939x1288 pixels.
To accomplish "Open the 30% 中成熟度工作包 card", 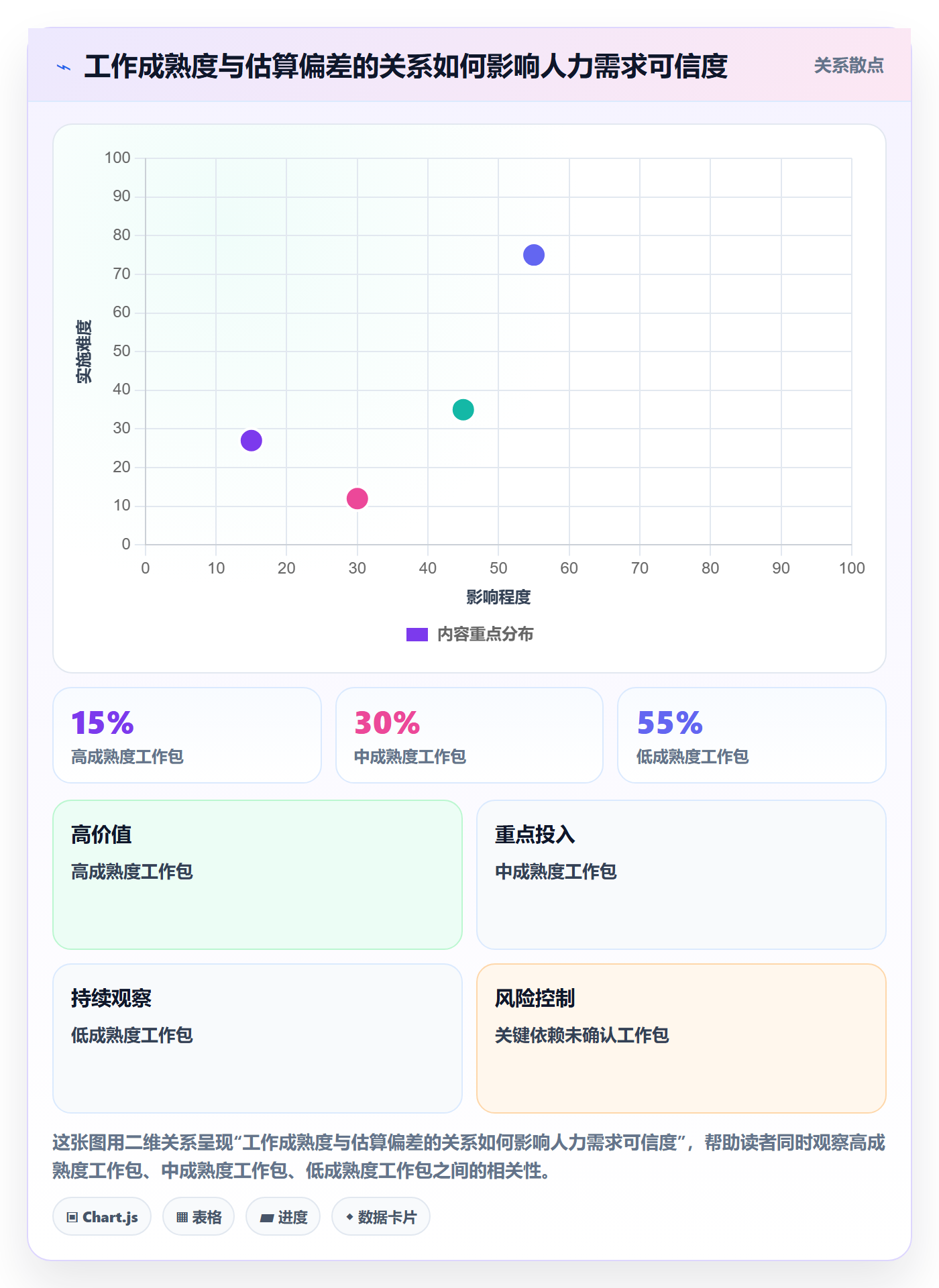I will (469, 735).
